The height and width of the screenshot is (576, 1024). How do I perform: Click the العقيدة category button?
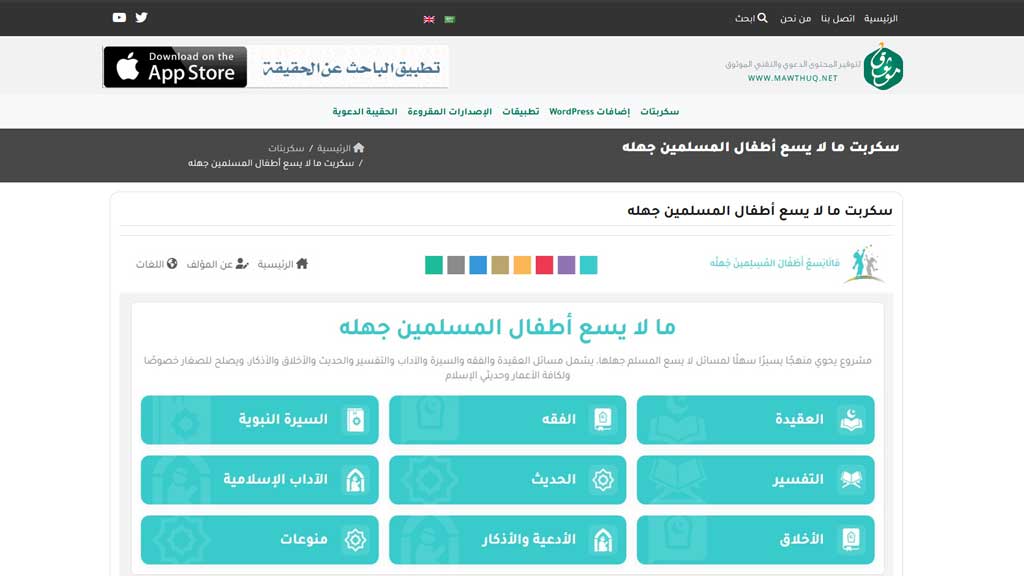(755, 420)
